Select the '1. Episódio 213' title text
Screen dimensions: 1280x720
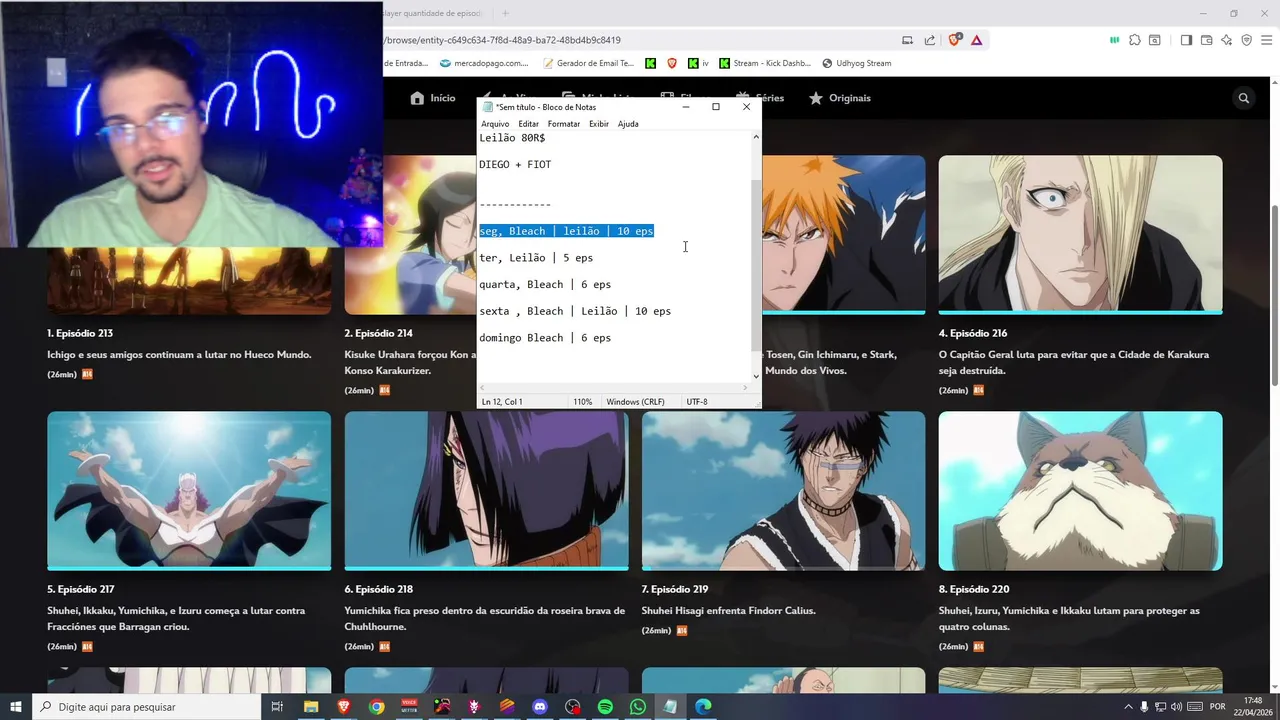(81, 333)
